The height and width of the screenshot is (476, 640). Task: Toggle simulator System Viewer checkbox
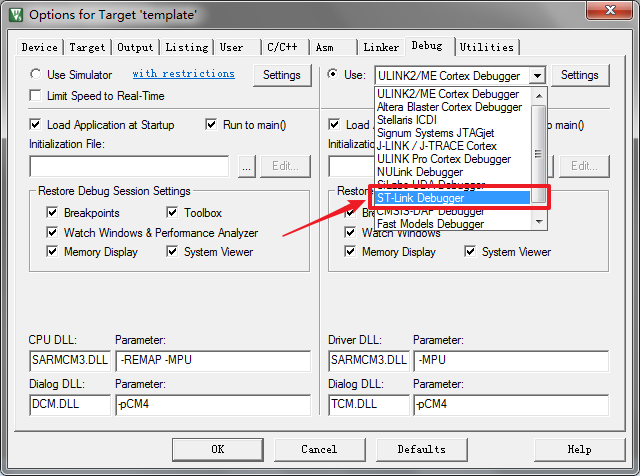(x=172, y=251)
